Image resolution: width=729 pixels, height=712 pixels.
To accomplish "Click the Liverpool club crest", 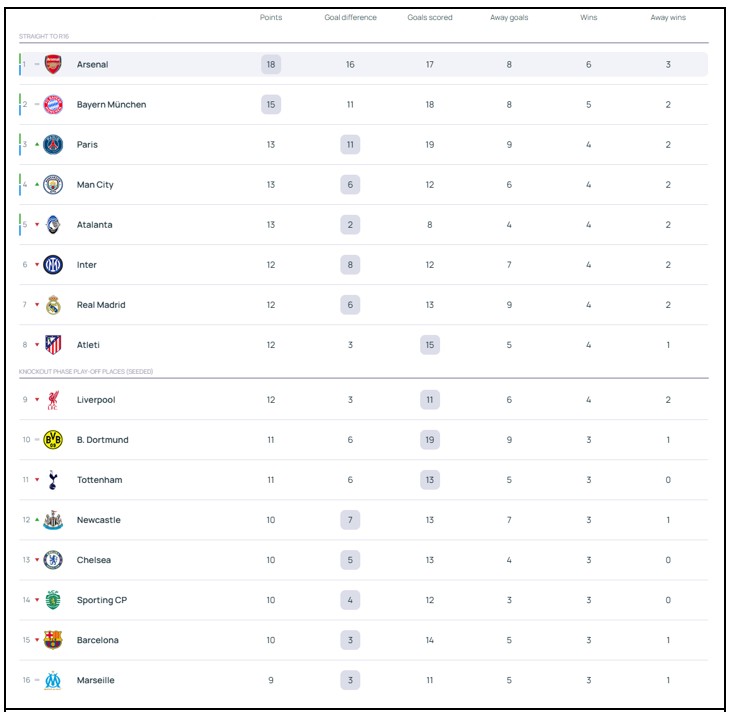I will (x=53, y=400).
